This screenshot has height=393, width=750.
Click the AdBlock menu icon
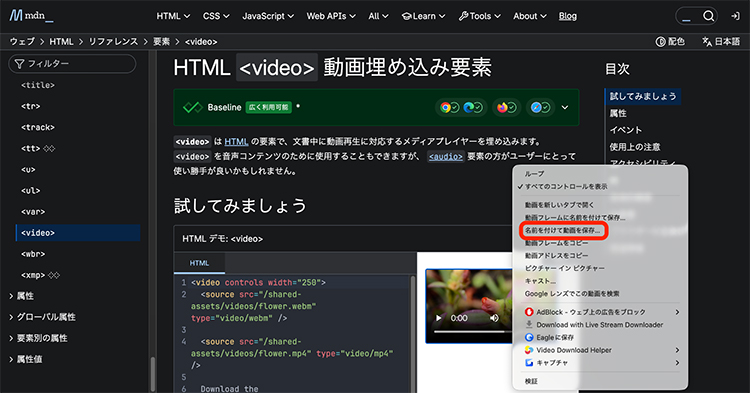(529, 312)
